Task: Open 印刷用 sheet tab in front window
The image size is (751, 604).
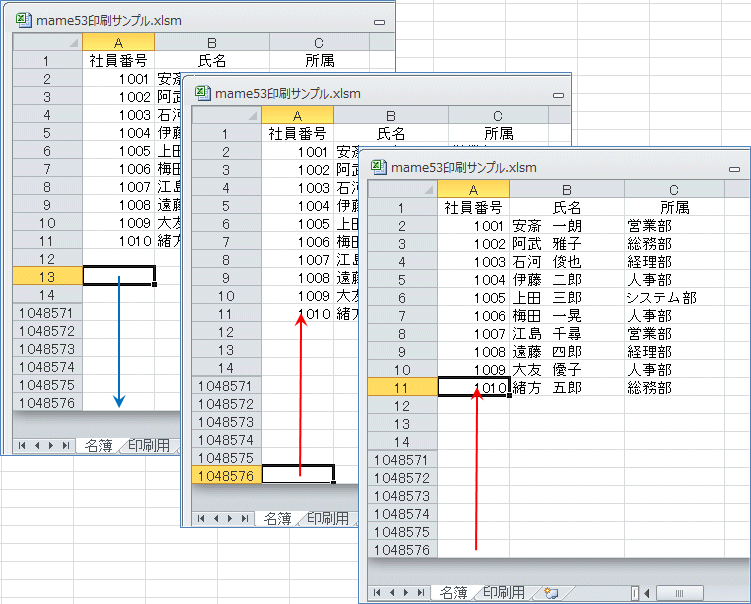Action: point(503,592)
